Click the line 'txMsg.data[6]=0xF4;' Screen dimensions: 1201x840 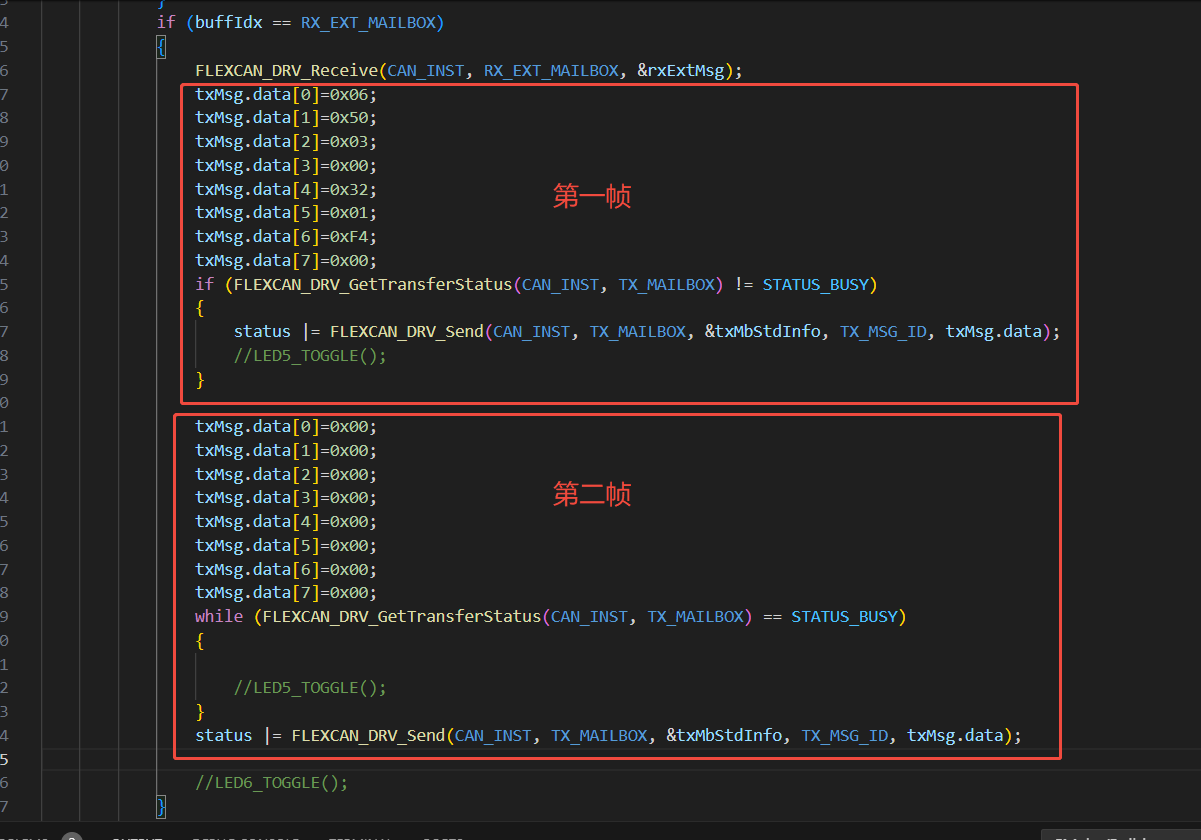click(x=286, y=237)
